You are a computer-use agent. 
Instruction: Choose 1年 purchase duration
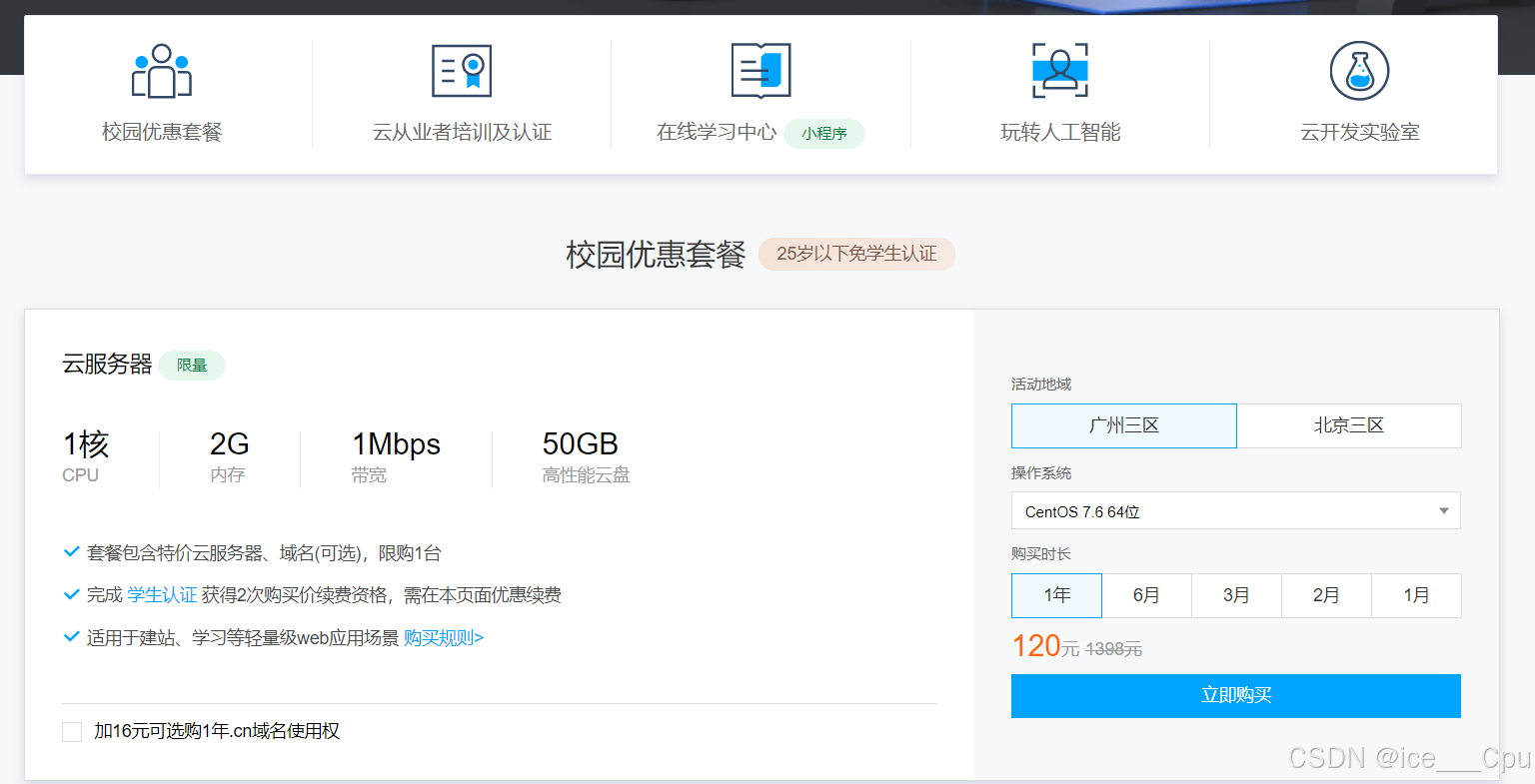(x=1056, y=595)
